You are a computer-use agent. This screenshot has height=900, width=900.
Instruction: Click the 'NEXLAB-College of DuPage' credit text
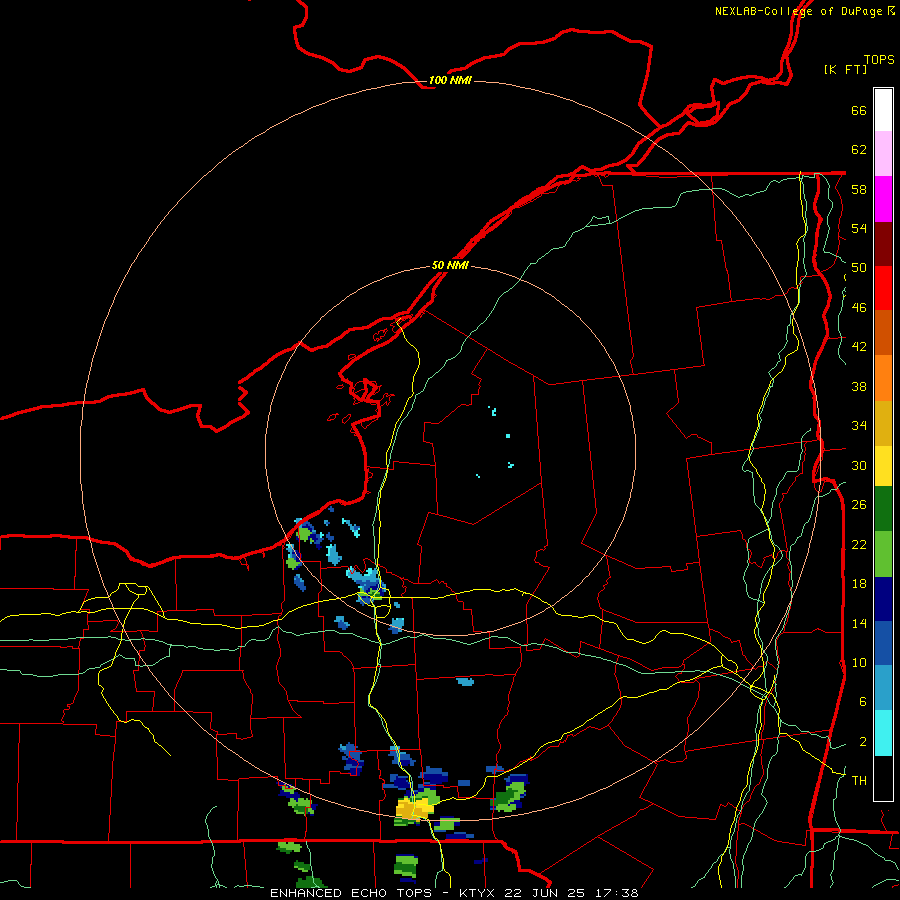pos(798,11)
